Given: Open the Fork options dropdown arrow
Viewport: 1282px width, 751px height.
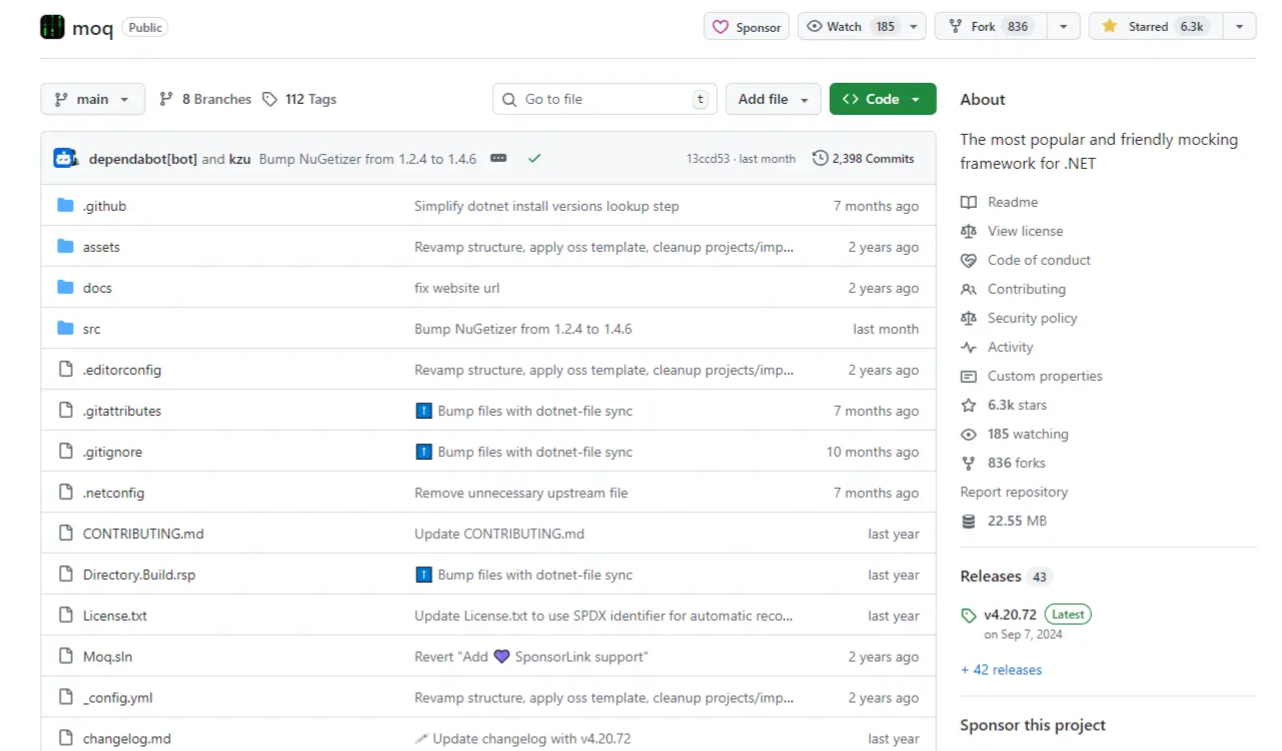Looking at the screenshot, I should coord(1063,27).
